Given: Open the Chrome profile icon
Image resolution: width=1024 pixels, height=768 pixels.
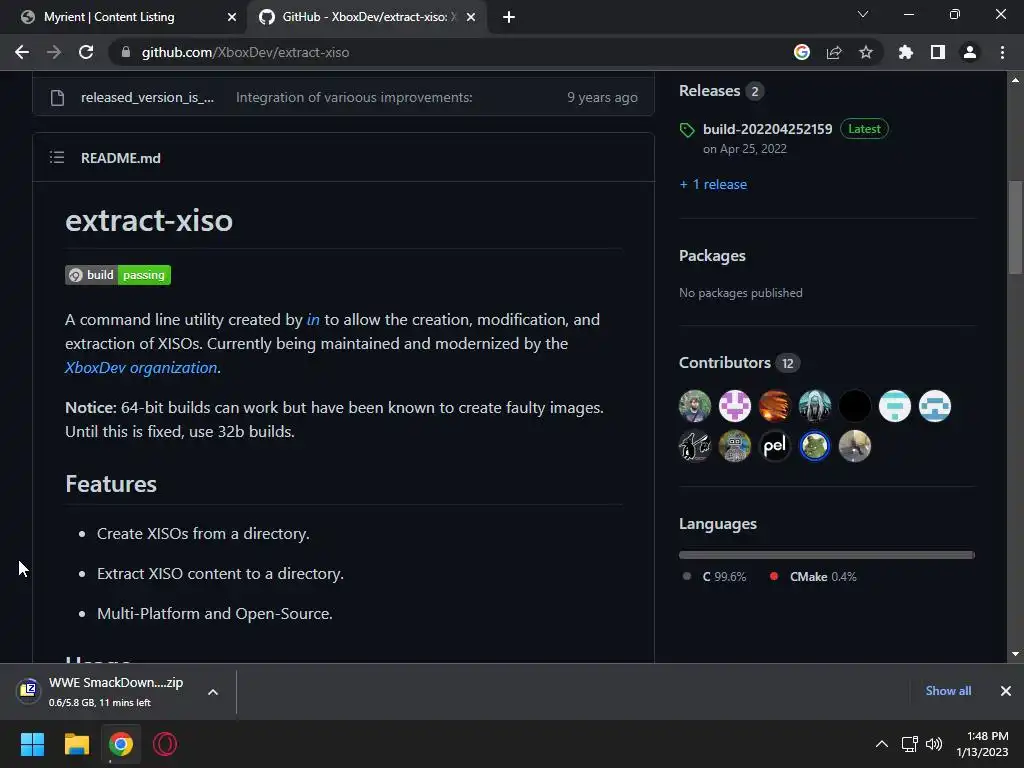Looking at the screenshot, I should point(970,52).
